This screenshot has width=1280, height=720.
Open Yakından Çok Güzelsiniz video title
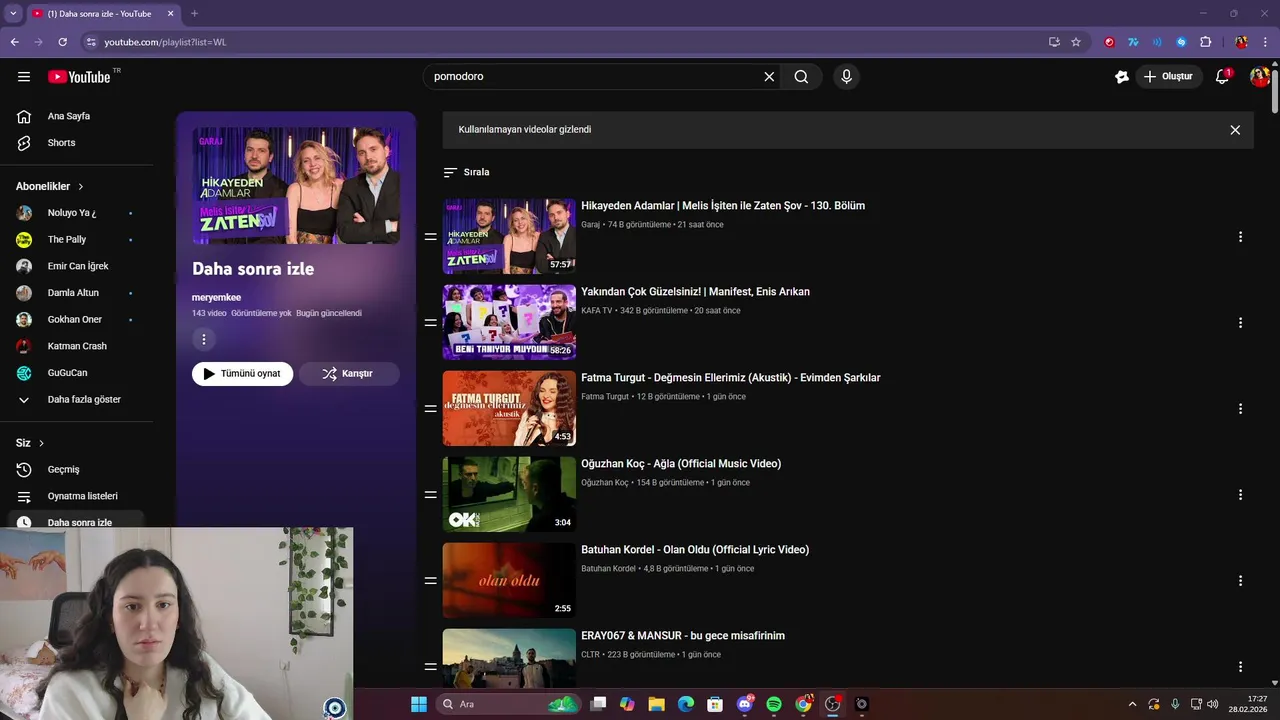click(695, 292)
